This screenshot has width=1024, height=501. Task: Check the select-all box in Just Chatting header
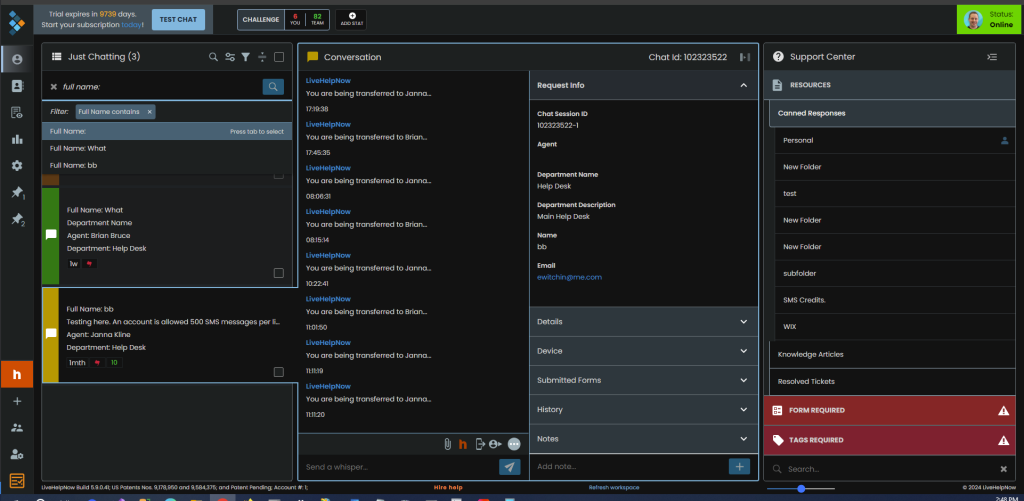(x=279, y=57)
